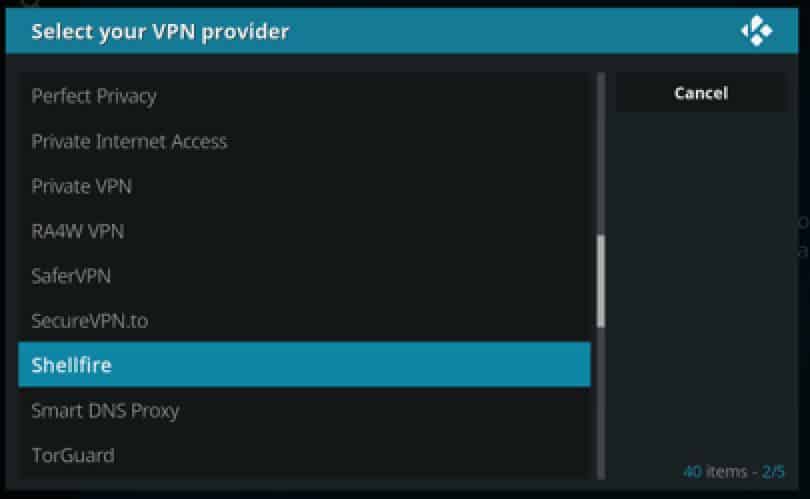Click the scrollbar track above the handle

coord(601,154)
